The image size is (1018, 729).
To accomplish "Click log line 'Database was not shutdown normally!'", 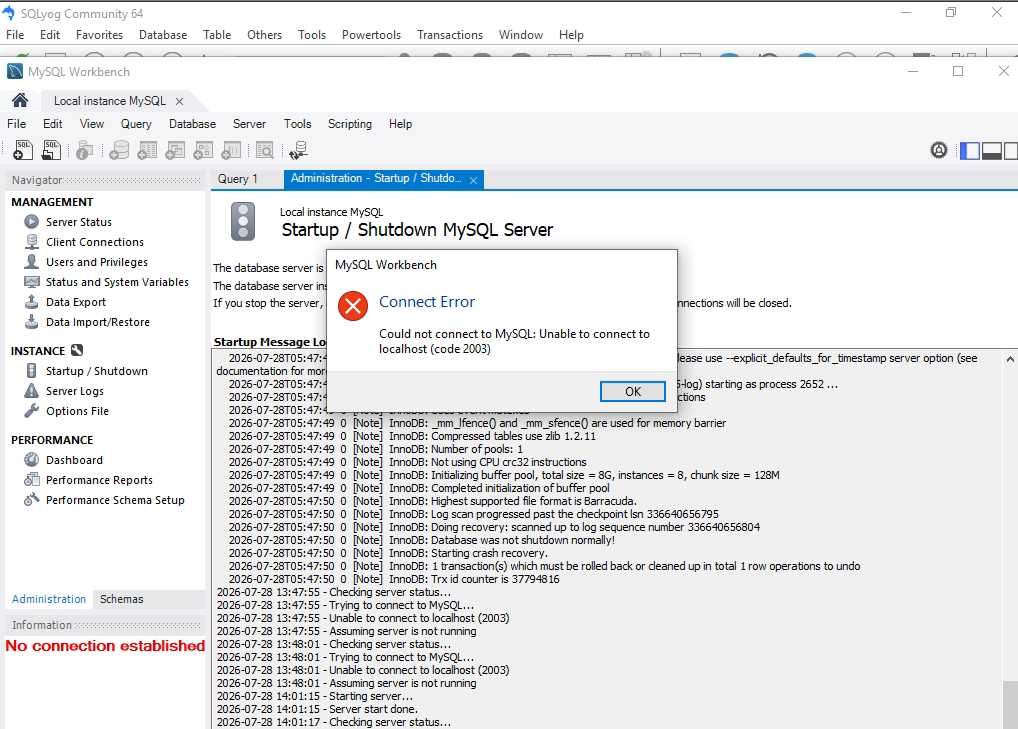I will pos(421,540).
